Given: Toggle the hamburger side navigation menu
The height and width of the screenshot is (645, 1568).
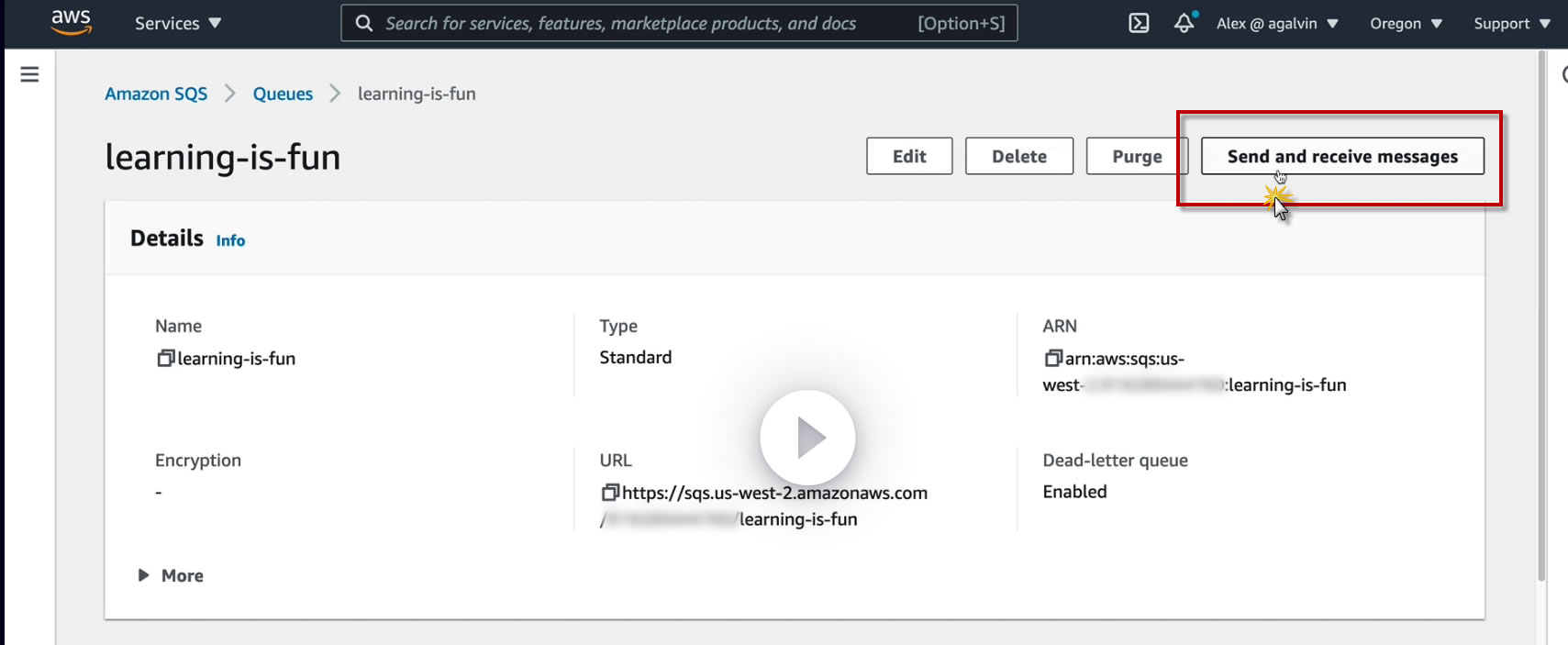Looking at the screenshot, I should (x=29, y=74).
